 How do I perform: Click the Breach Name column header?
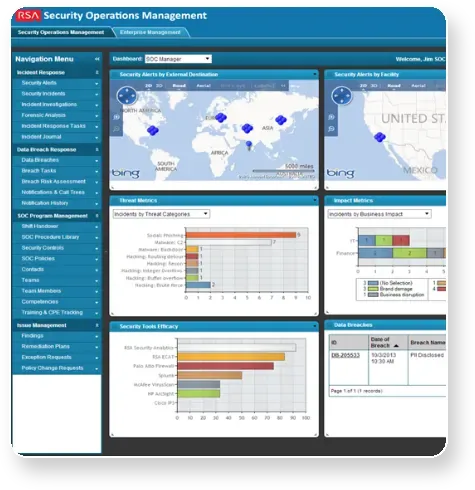pos(427,343)
